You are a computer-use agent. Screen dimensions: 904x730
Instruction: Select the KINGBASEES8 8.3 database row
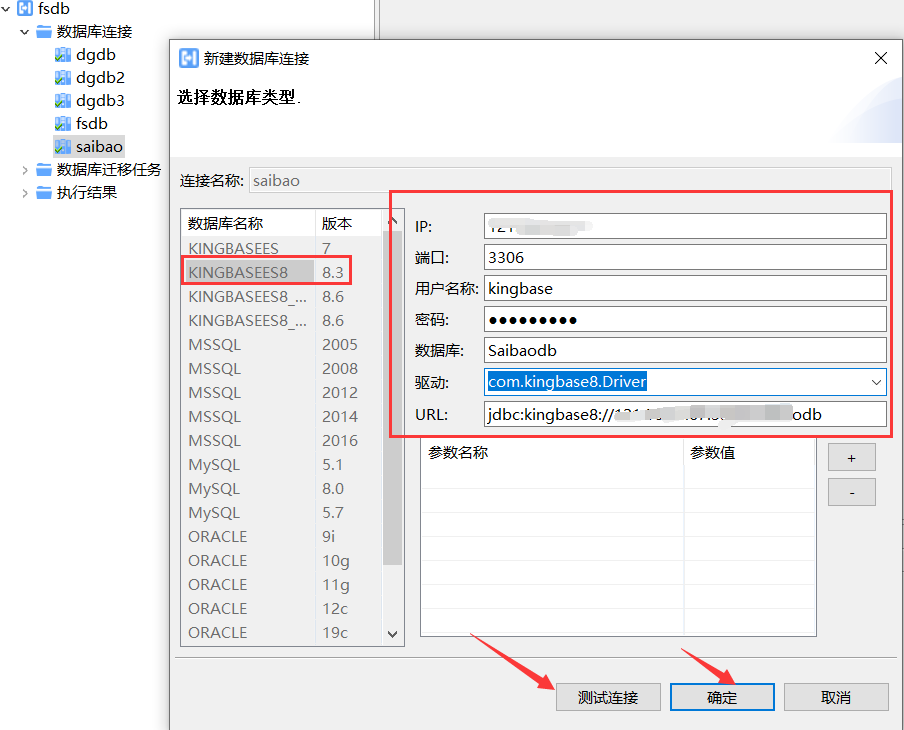tap(270, 271)
